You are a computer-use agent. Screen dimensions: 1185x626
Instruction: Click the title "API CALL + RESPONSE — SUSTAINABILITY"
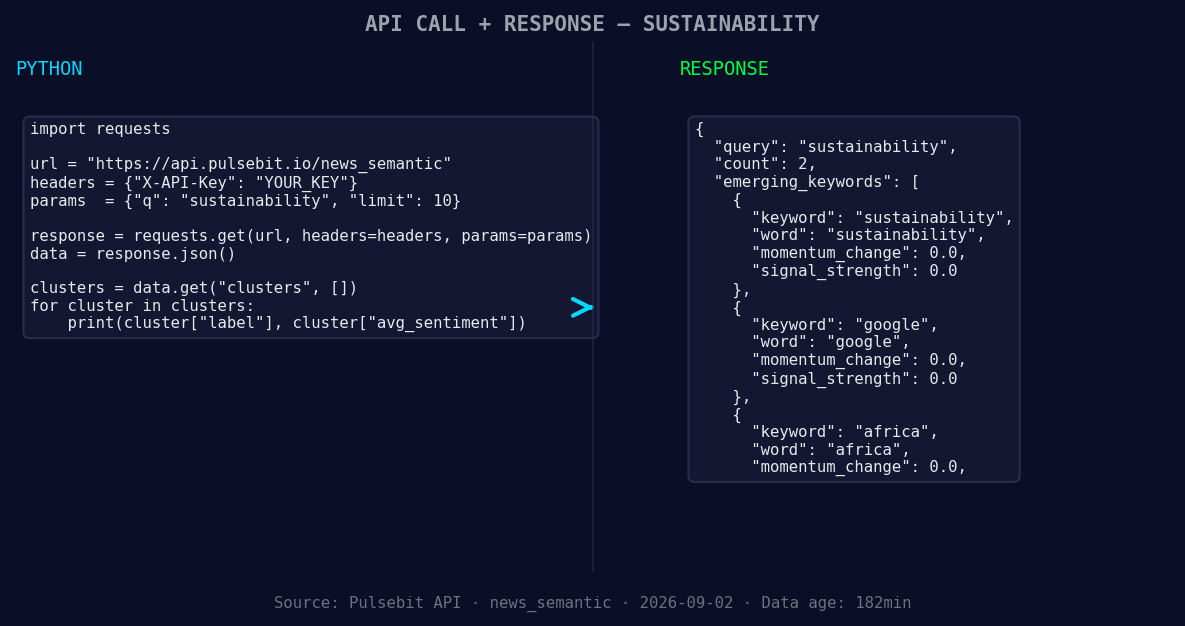(592, 24)
